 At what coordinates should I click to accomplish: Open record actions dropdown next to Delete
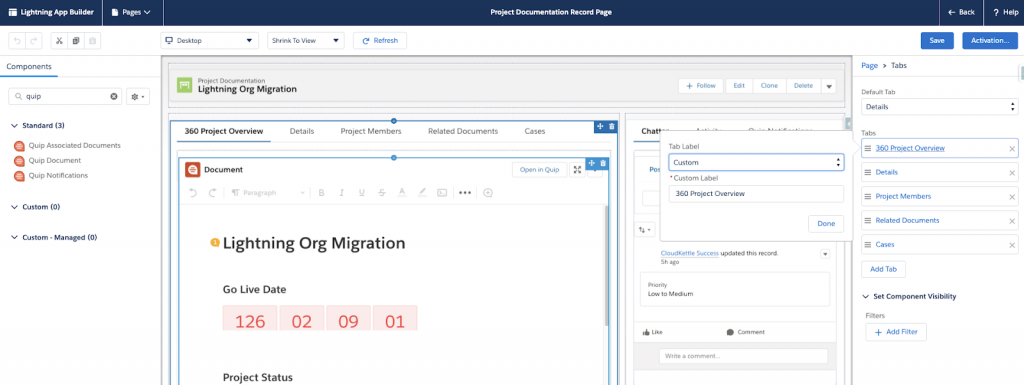[829, 85]
